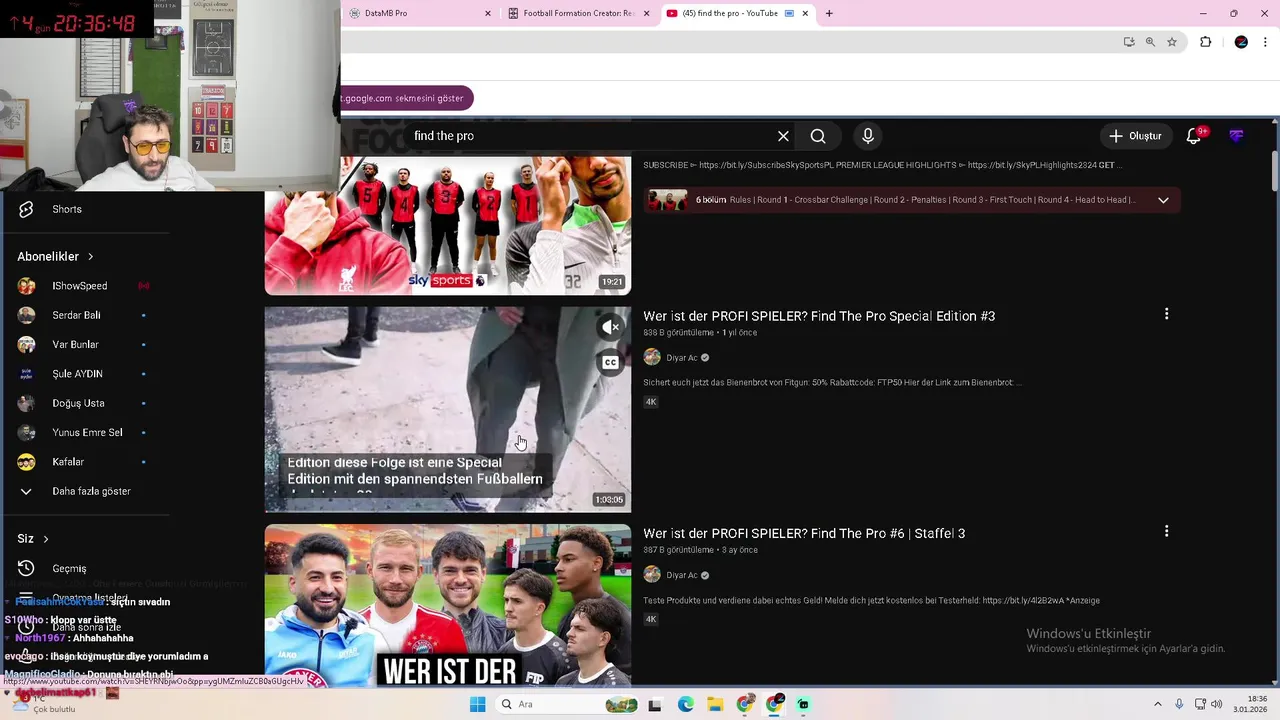Screen dimensions: 1280x720
Task: Click in the find the pro search field
Action: coord(590,136)
